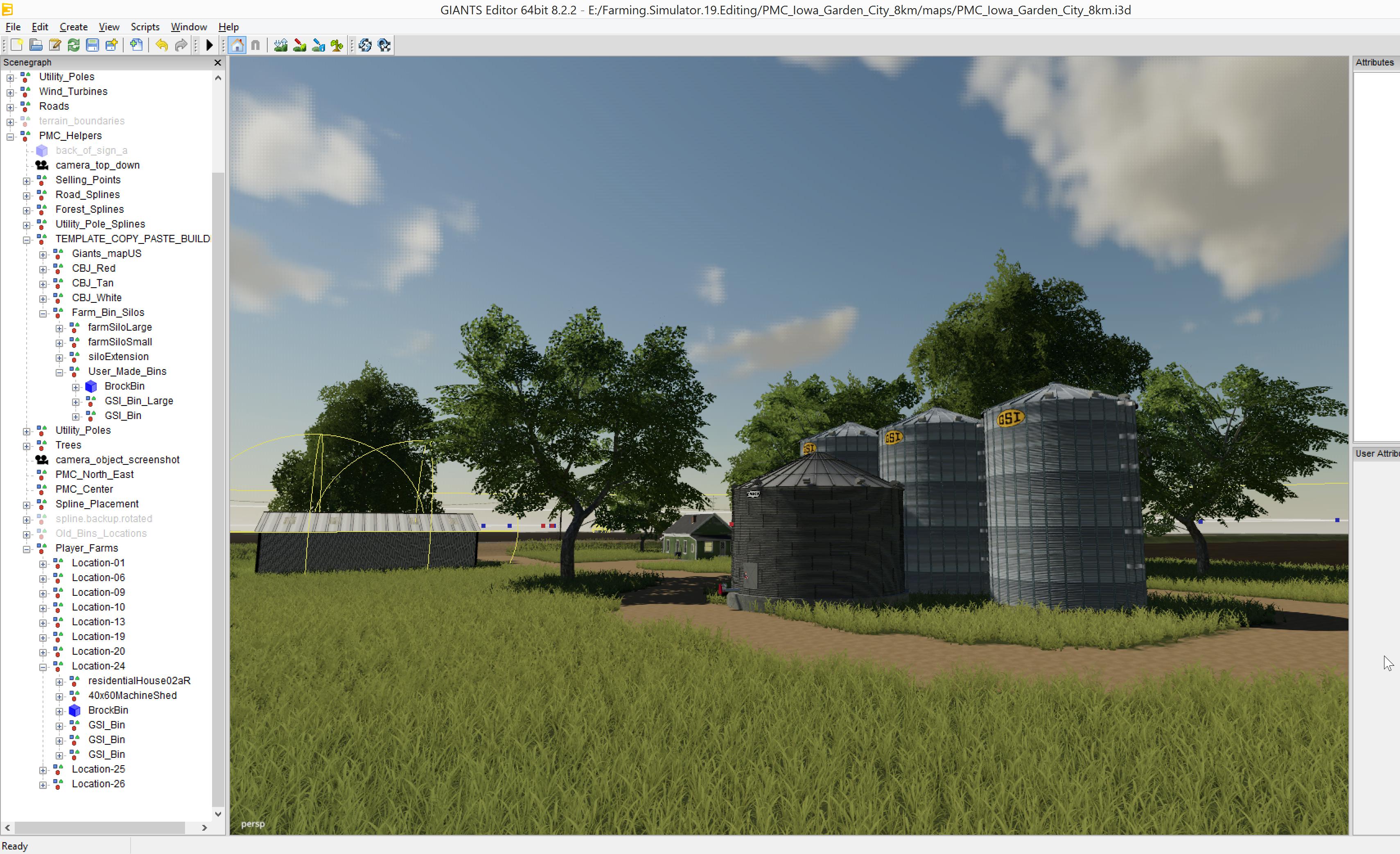Screen dimensions: 1400x854
Task: Click the notepad edit-file toolbar icon
Action: 54,45
